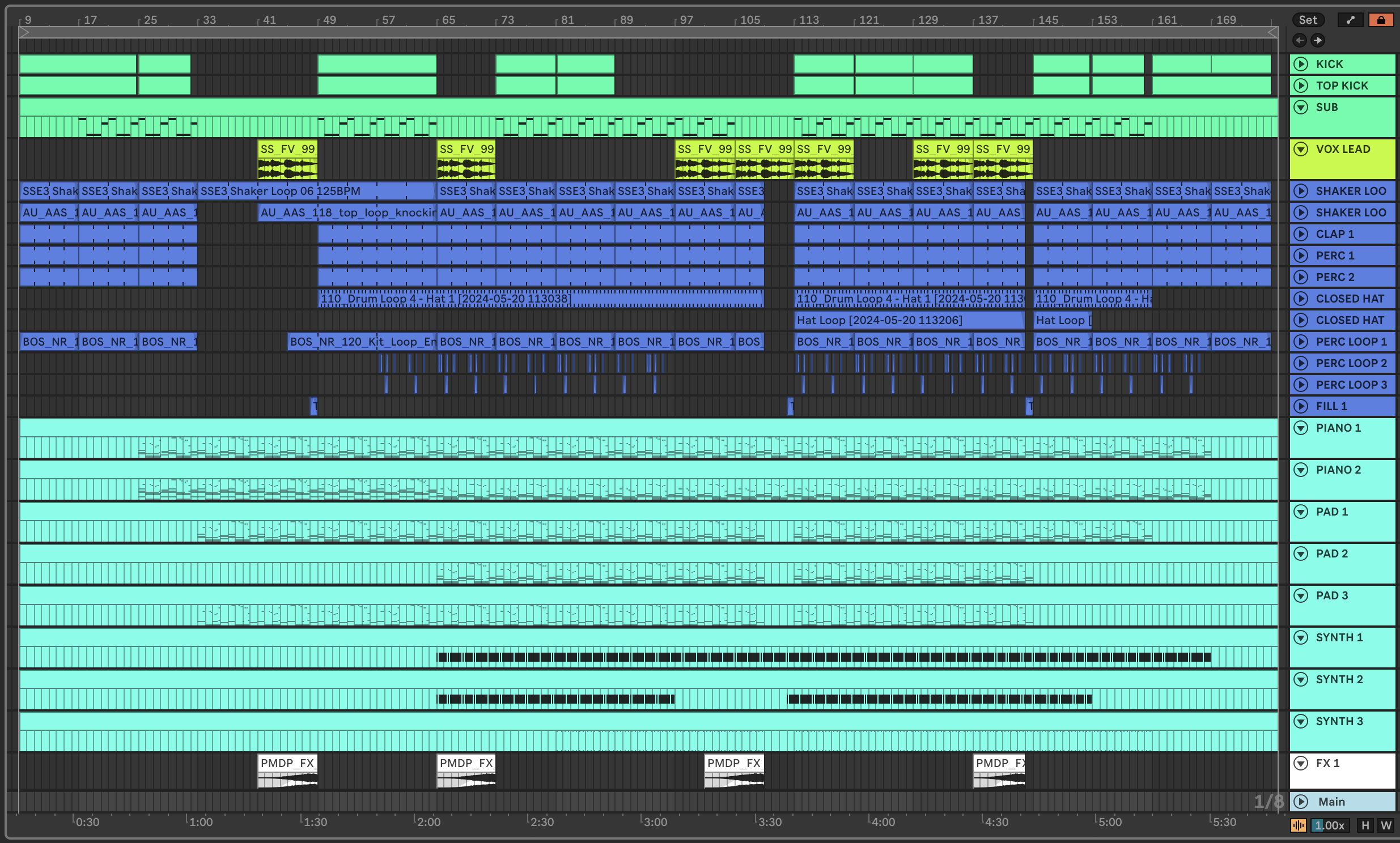The width and height of the screenshot is (1400, 843).
Task: Toggle the orange Lock Envelopes button
Action: coord(1381,20)
